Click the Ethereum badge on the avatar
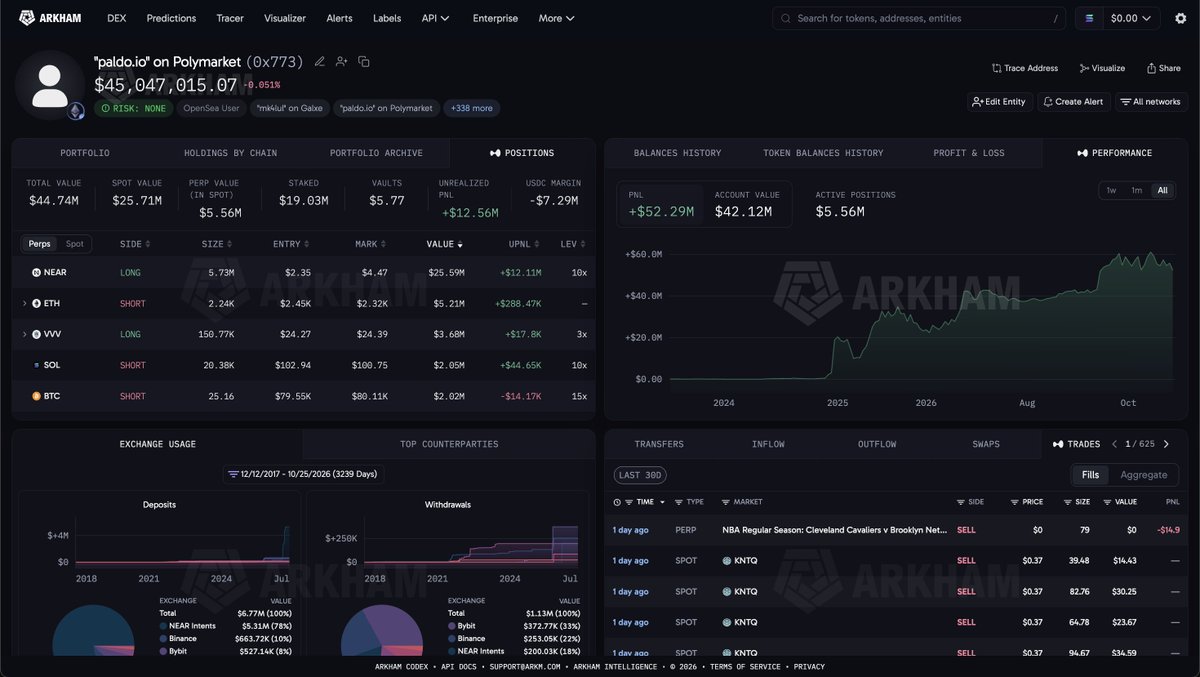This screenshot has width=1200, height=677. tap(76, 111)
